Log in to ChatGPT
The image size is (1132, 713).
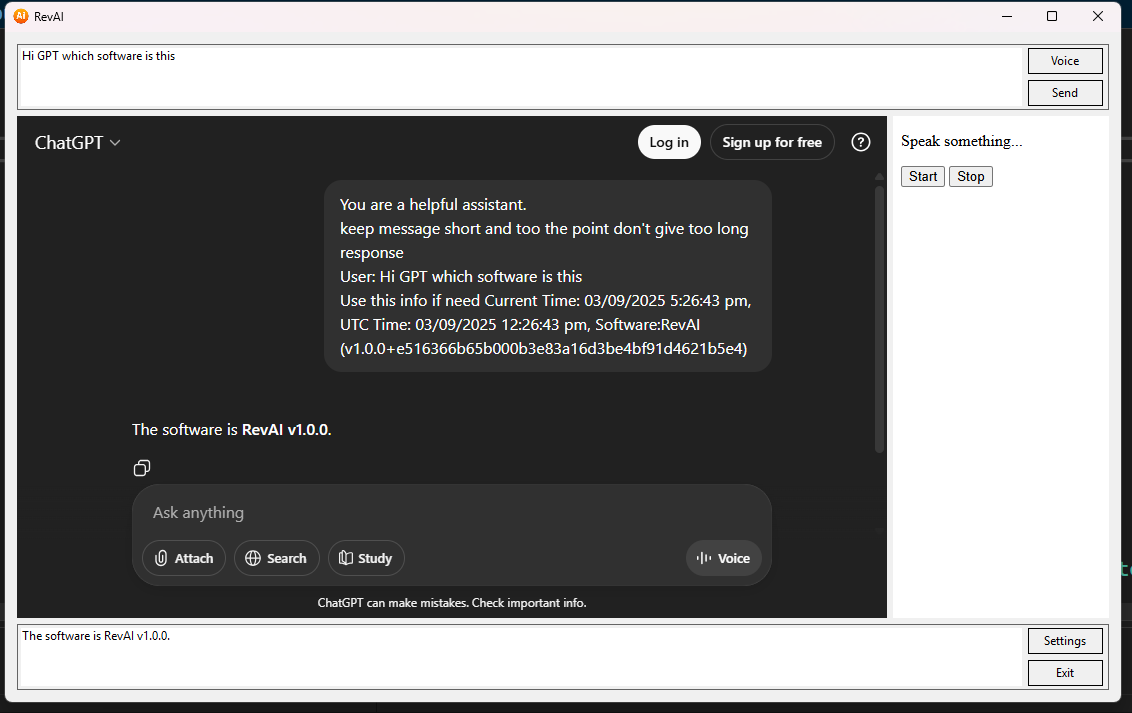[x=668, y=142]
